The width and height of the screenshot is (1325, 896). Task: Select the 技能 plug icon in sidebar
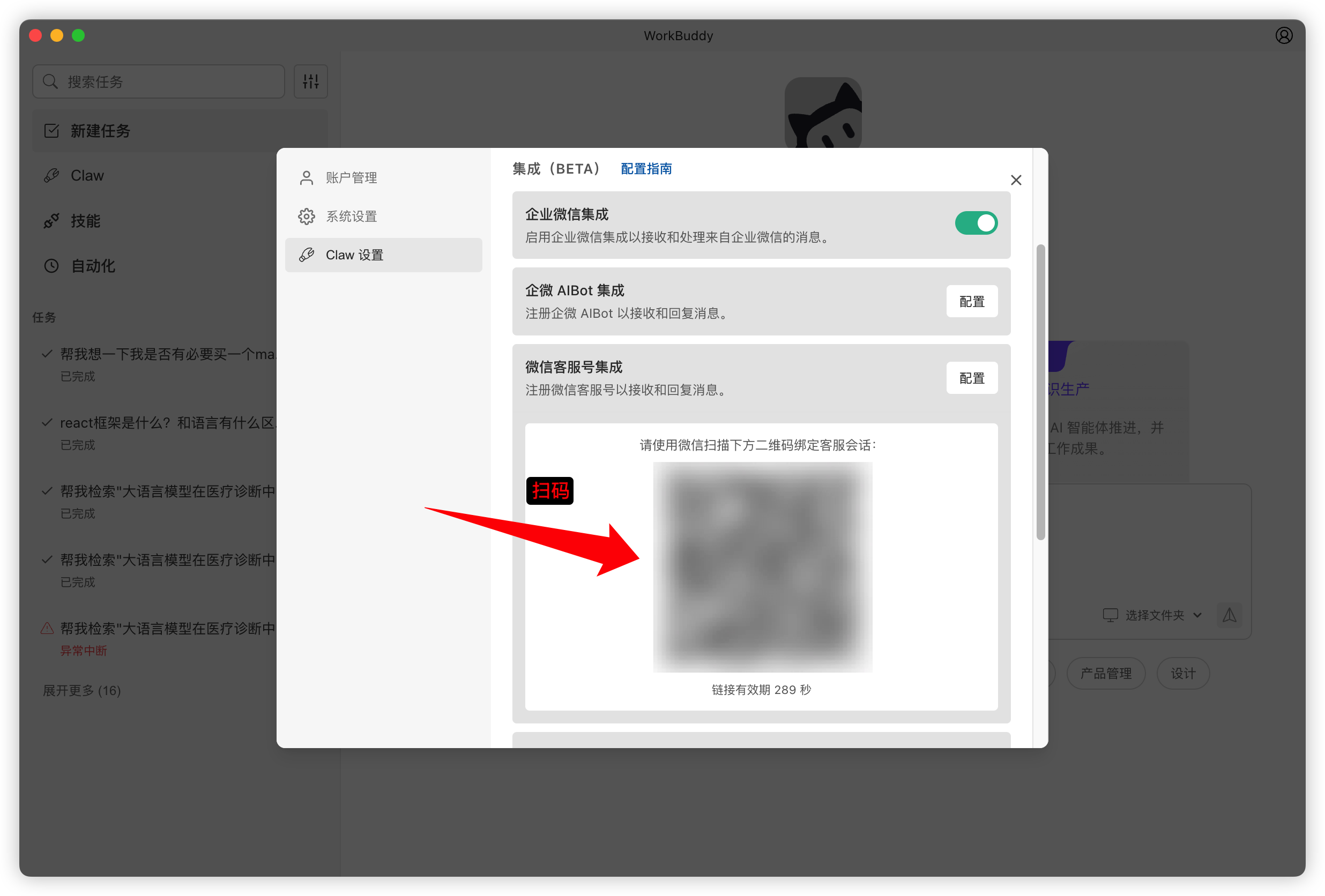[x=52, y=221]
